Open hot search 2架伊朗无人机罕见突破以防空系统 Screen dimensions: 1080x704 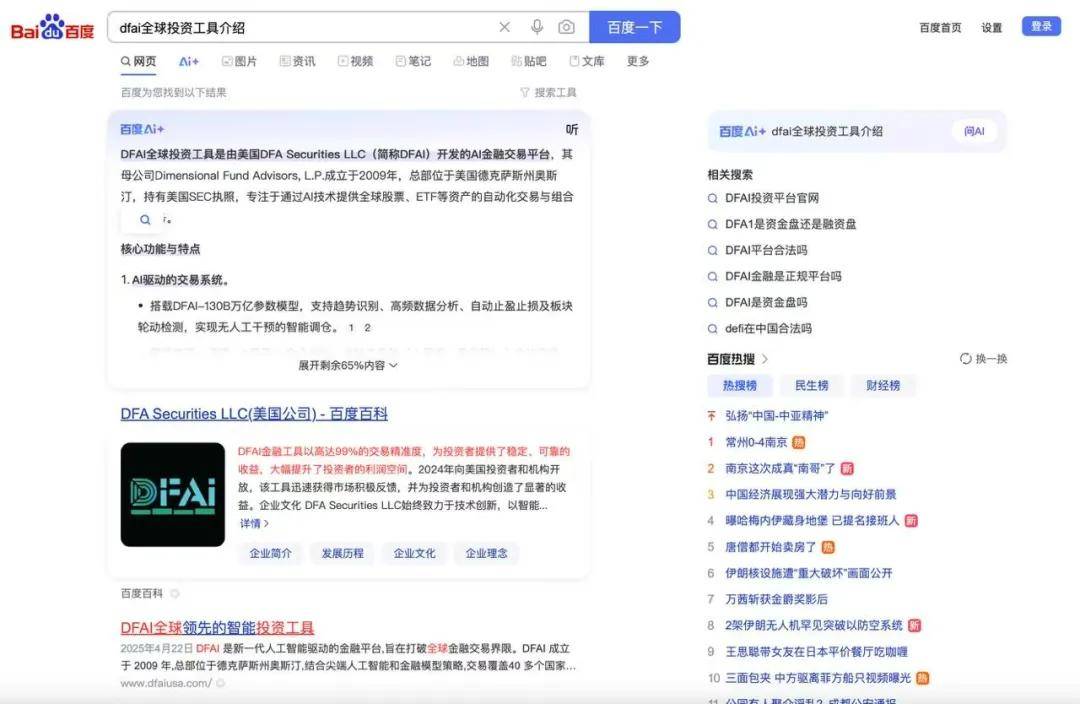coord(813,625)
